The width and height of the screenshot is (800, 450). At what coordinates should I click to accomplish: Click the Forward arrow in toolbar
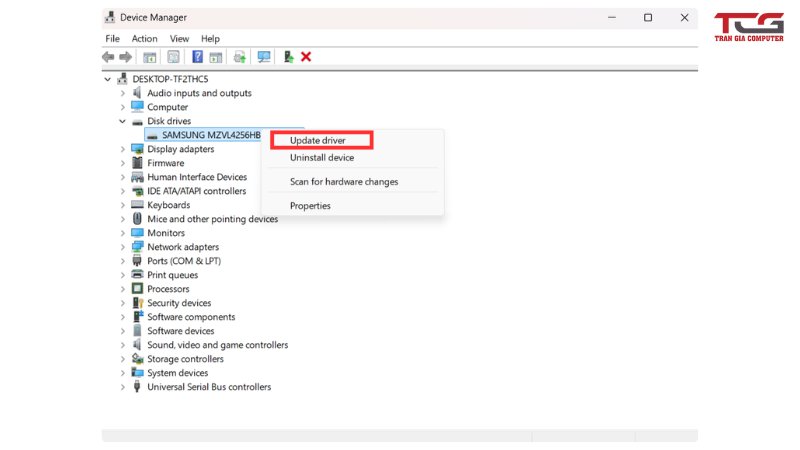[126, 57]
